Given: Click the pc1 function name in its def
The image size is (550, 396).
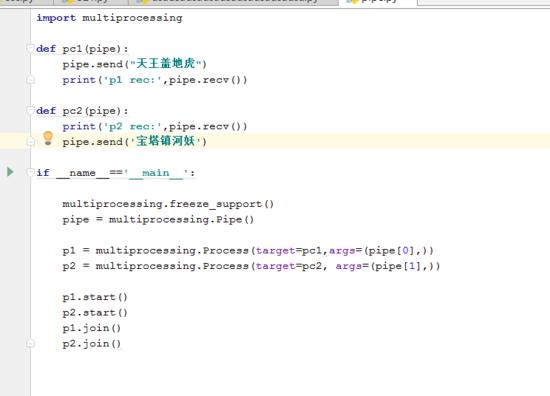Looking at the screenshot, I should pyautogui.click(x=72, y=49).
